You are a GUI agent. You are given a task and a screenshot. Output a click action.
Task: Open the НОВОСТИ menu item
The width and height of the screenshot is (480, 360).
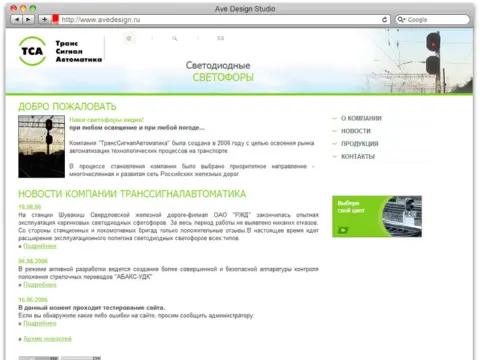[356, 131]
